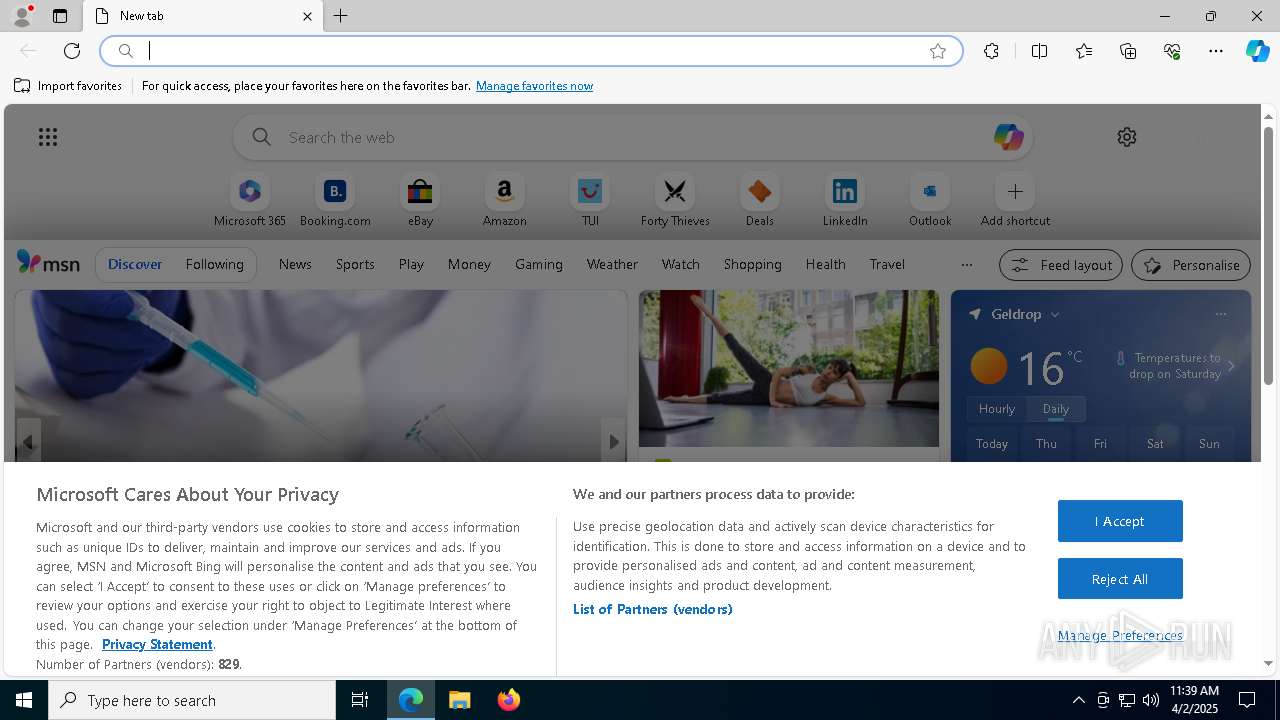Viewport: 1280px width, 720px height.
Task: Go to previous carousel story
Action: 28,442
